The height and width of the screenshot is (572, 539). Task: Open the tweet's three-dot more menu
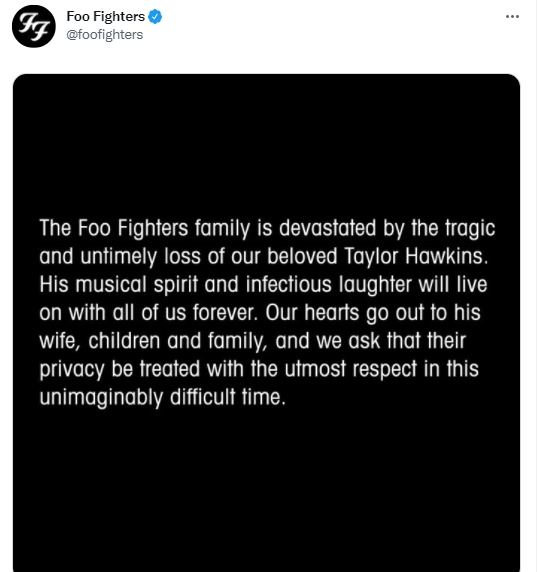[x=512, y=16]
